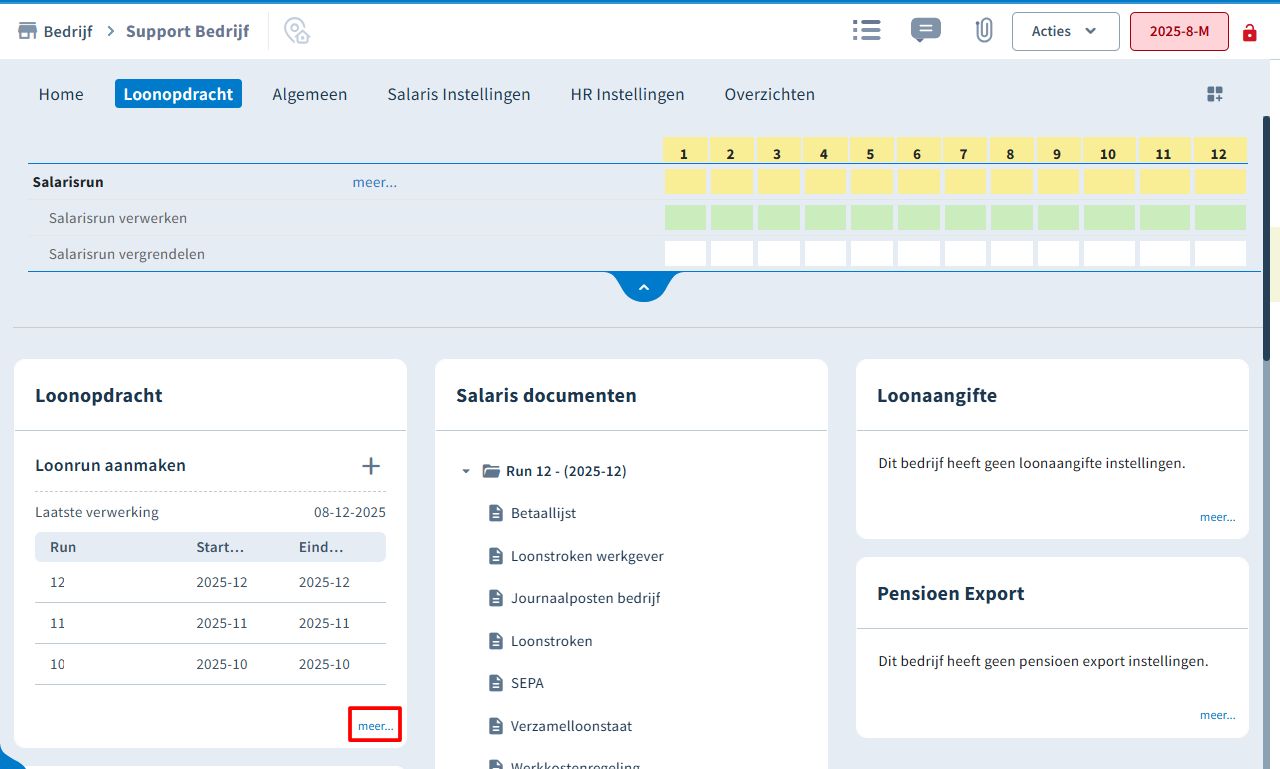
Task: Click the Bedrijf store icon in breadcrumb
Action: pos(28,31)
